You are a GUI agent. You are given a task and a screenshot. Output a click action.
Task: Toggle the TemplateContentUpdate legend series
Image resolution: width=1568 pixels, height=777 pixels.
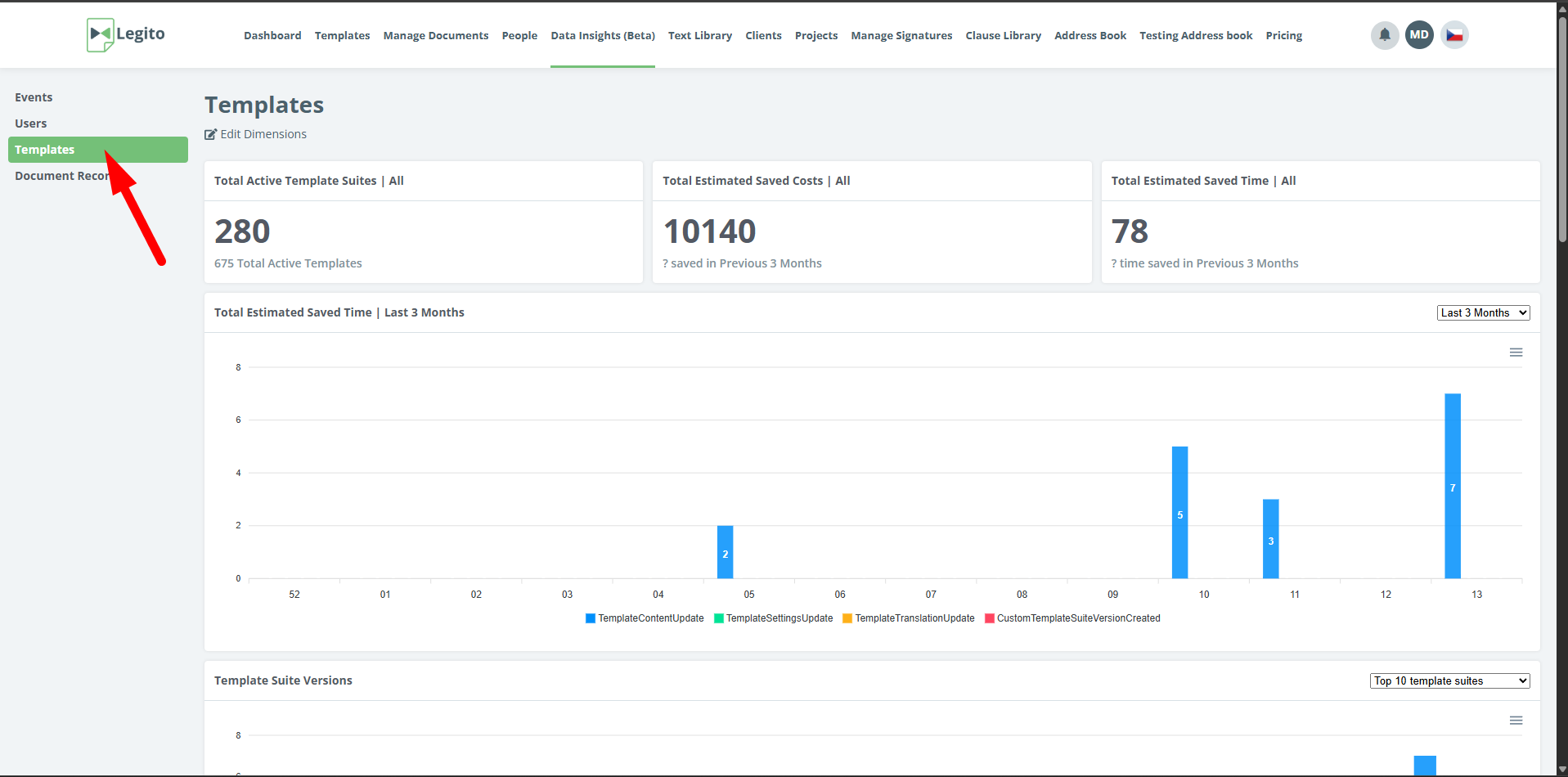[x=650, y=618]
